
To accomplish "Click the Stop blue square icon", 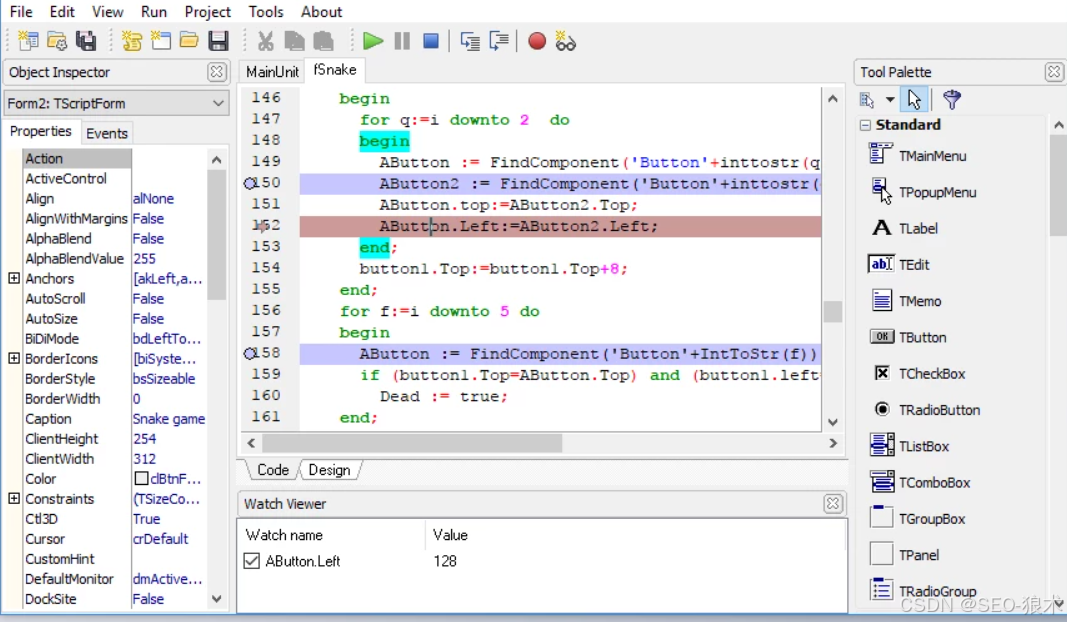I will pyautogui.click(x=431, y=42).
